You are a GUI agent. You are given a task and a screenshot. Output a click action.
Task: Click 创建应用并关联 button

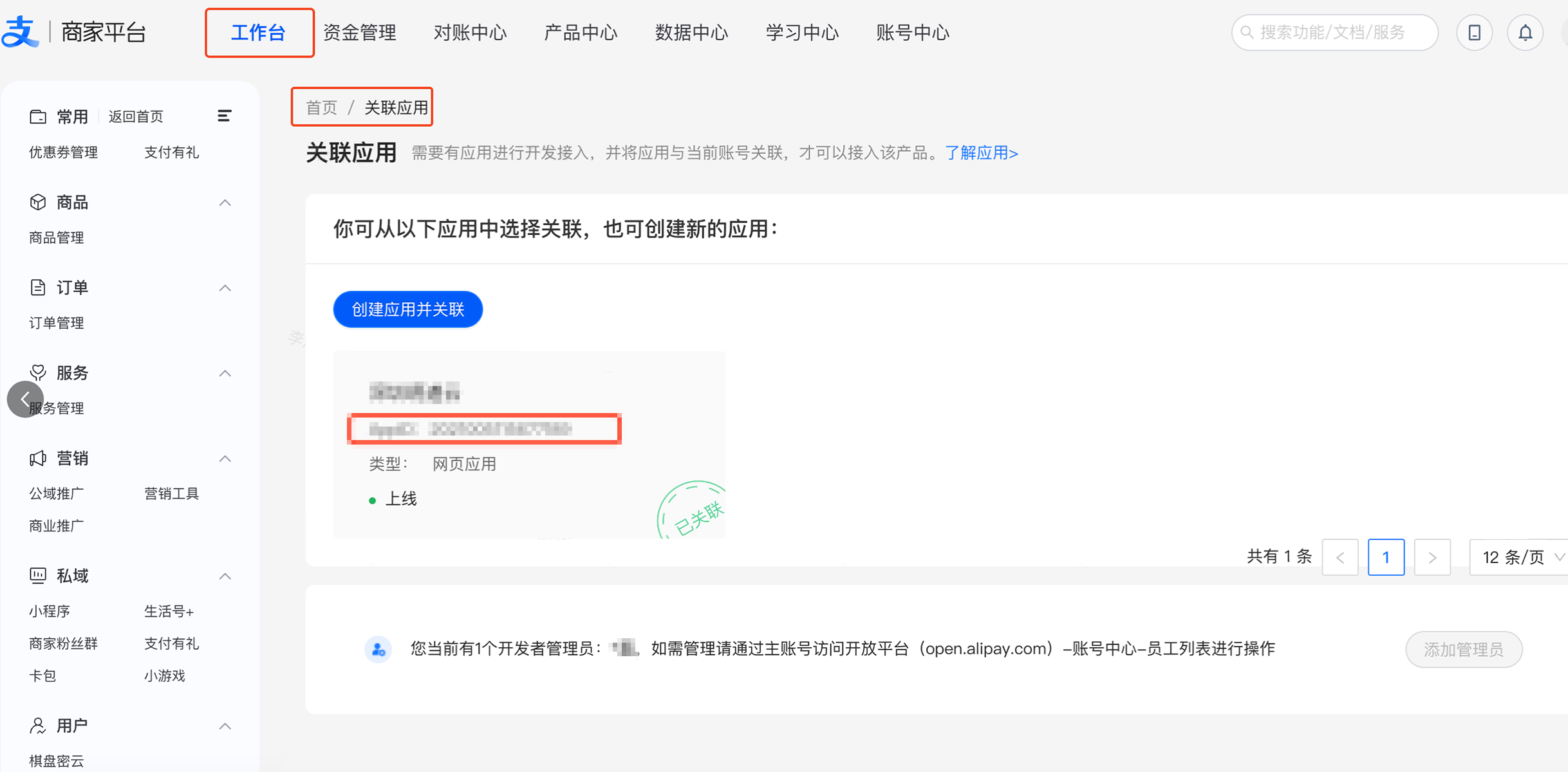[x=407, y=309]
